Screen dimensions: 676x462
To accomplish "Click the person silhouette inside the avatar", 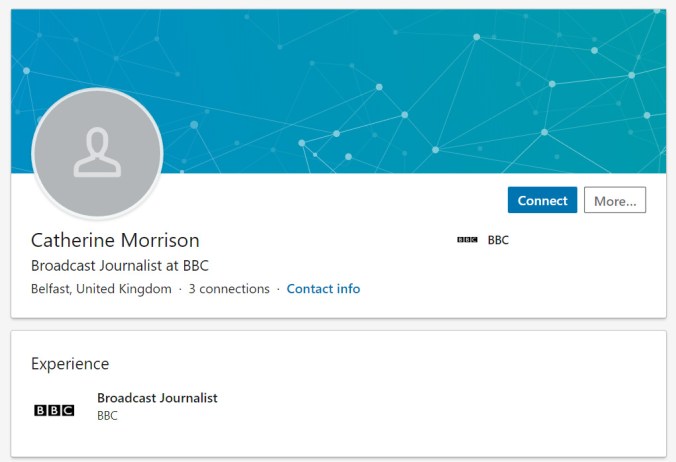I will 97,152.
